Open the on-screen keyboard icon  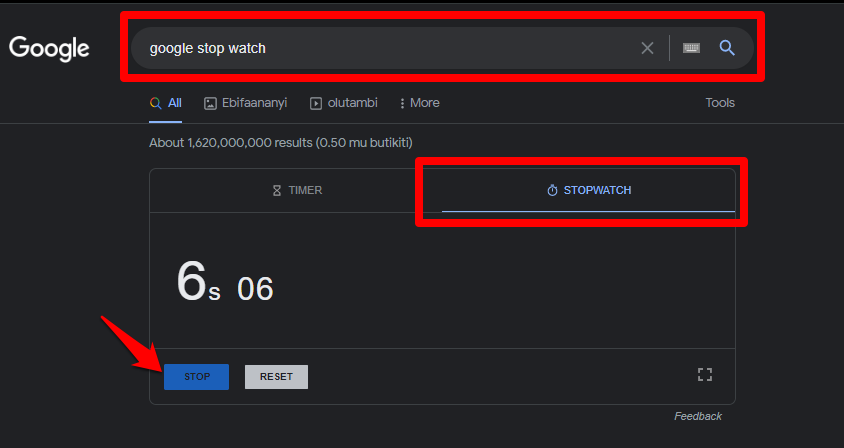[x=691, y=48]
